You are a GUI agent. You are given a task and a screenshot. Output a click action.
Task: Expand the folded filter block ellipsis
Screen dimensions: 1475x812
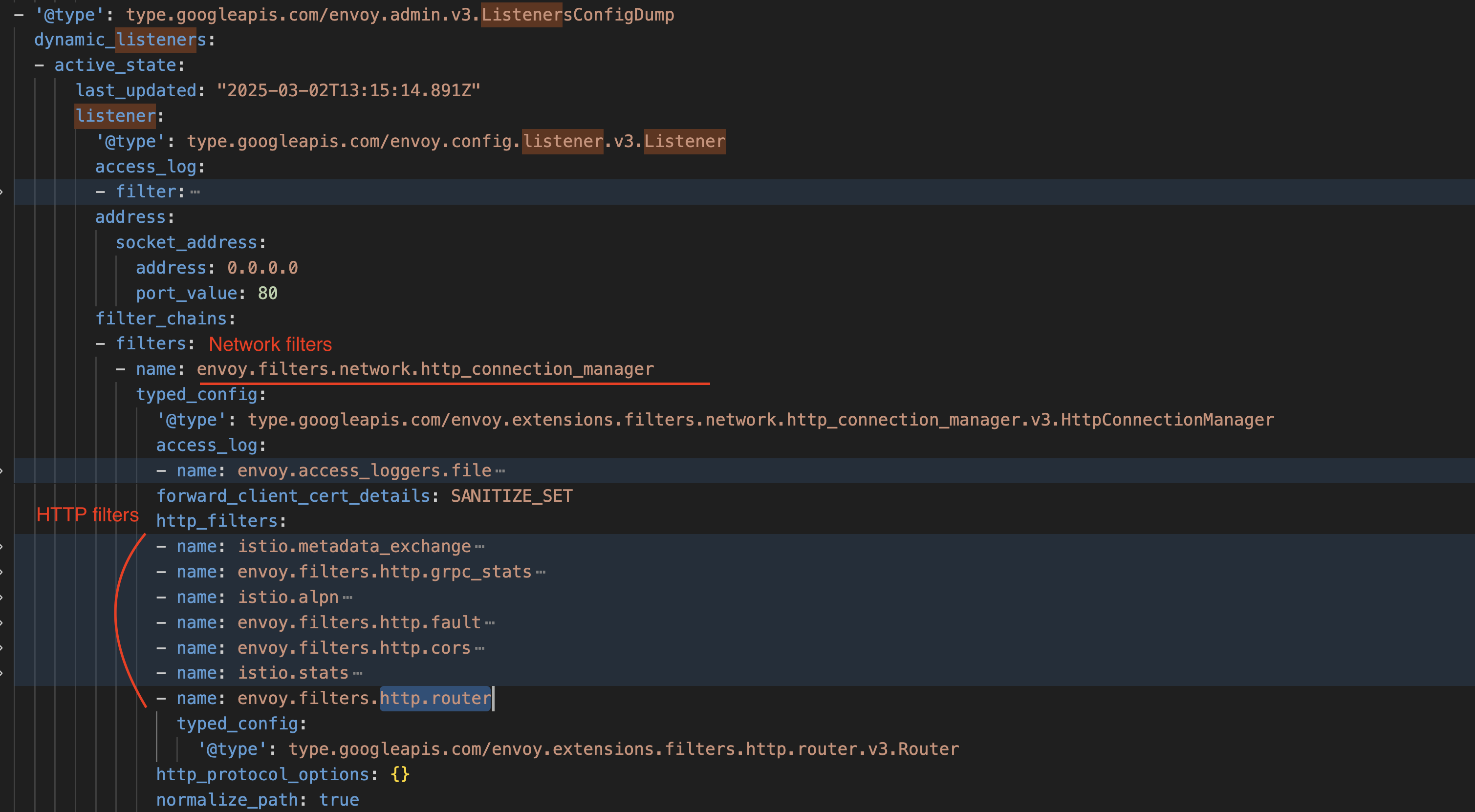[x=195, y=192]
